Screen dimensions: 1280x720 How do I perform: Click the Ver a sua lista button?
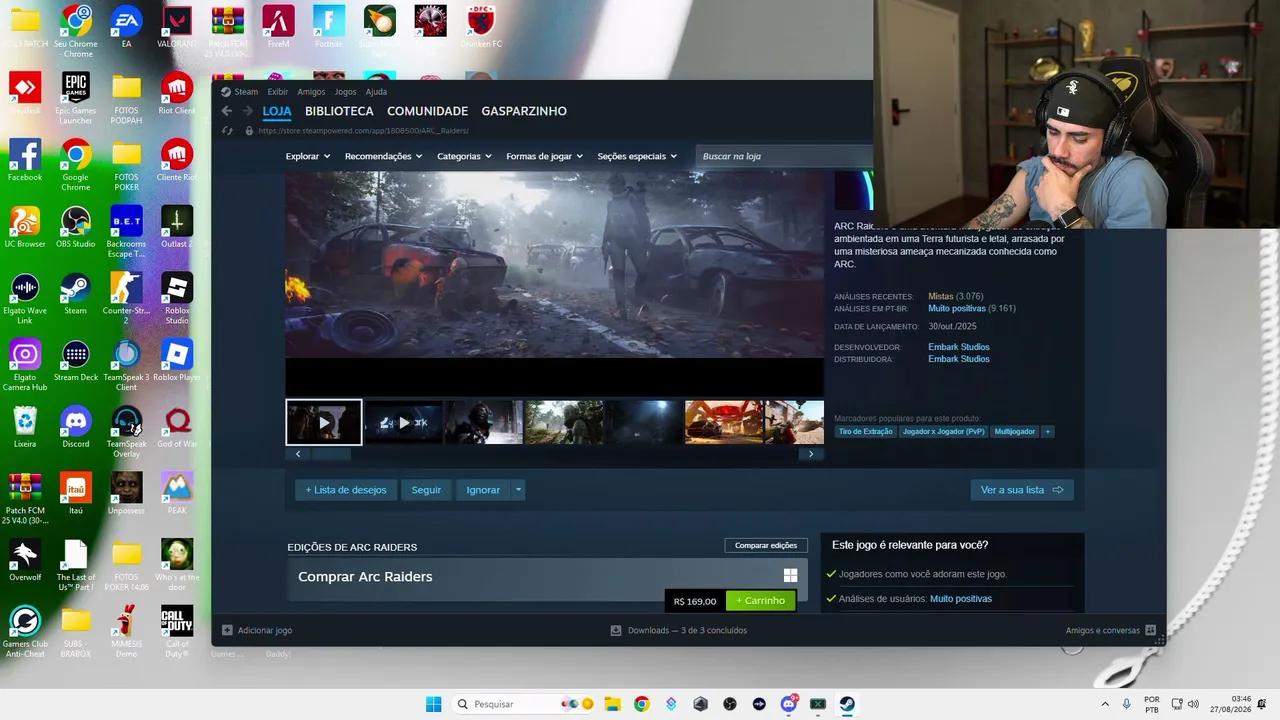1022,490
